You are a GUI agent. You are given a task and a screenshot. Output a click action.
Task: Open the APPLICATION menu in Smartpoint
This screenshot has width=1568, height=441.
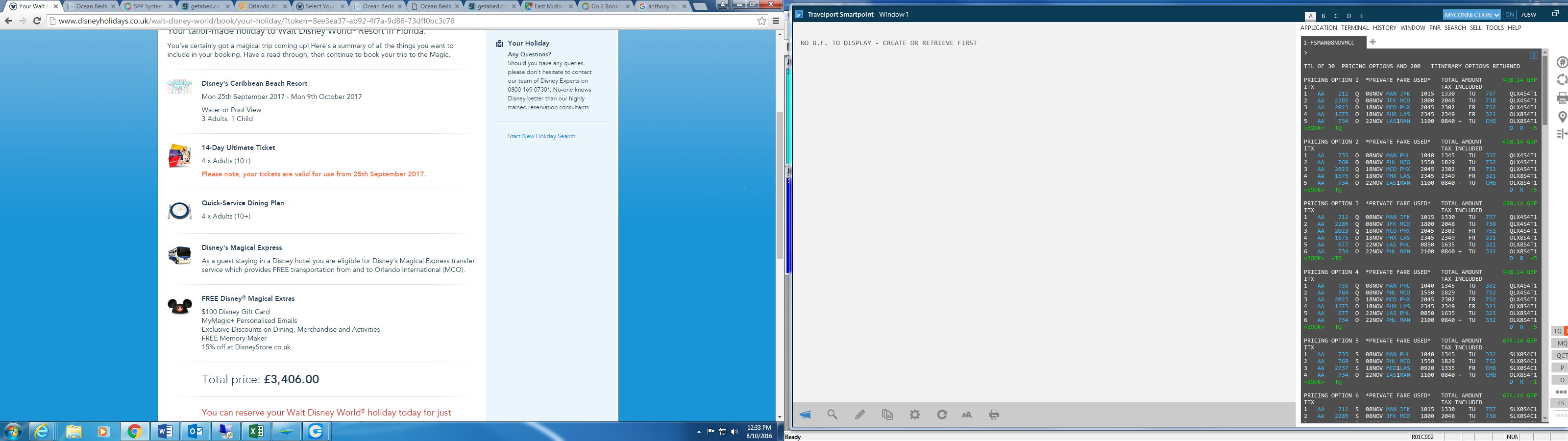pos(1319,28)
